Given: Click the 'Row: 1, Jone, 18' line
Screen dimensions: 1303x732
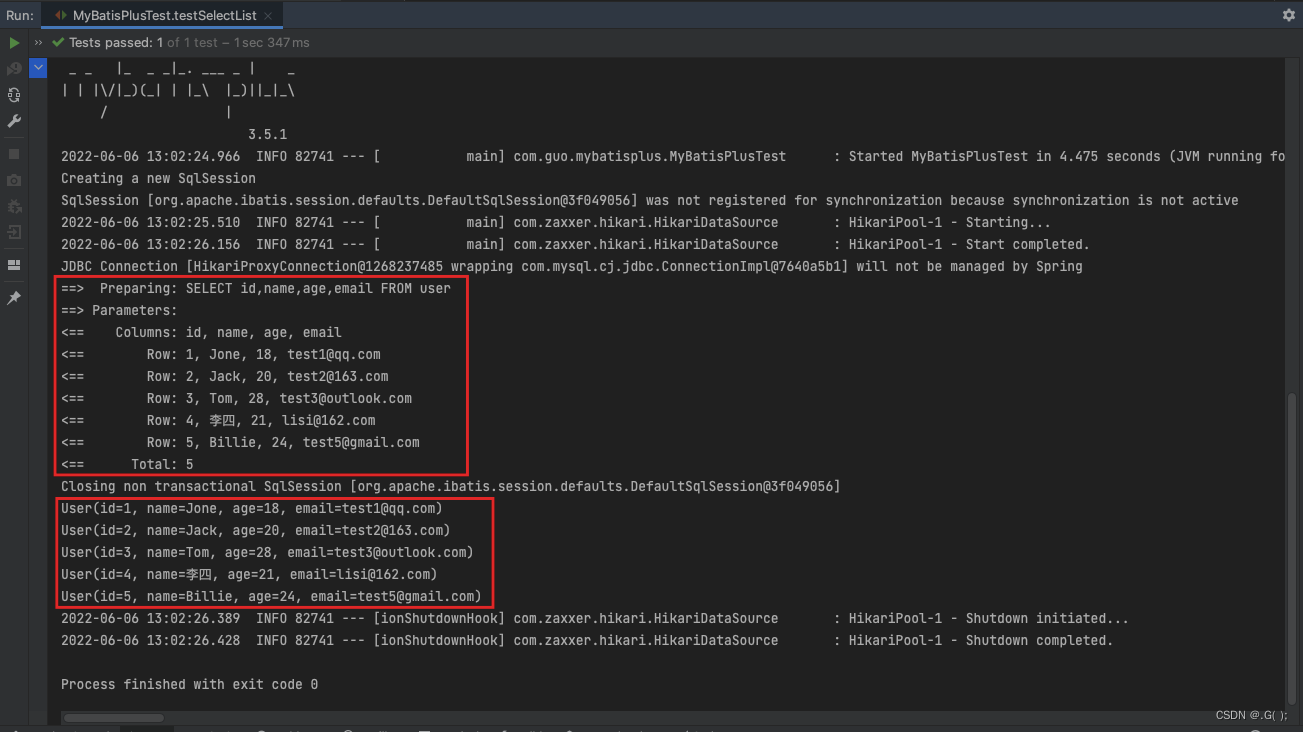Looking at the screenshot, I should tap(221, 354).
